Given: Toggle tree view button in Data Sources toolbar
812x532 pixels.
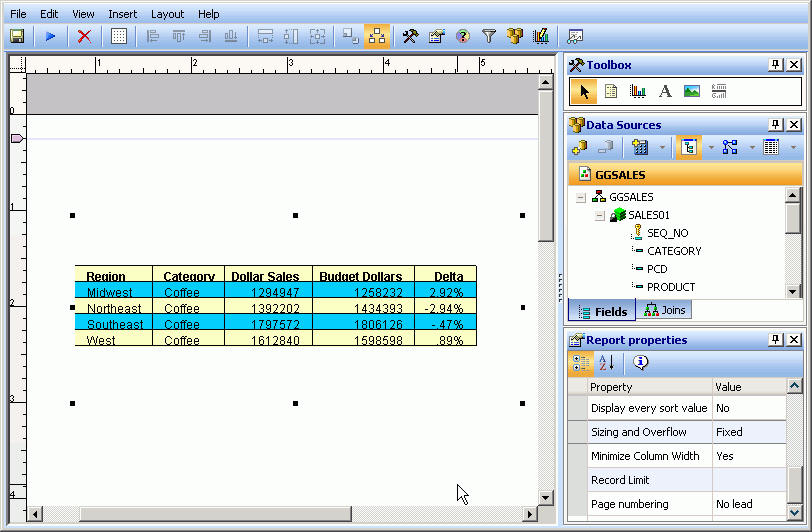Looking at the screenshot, I should [689, 148].
